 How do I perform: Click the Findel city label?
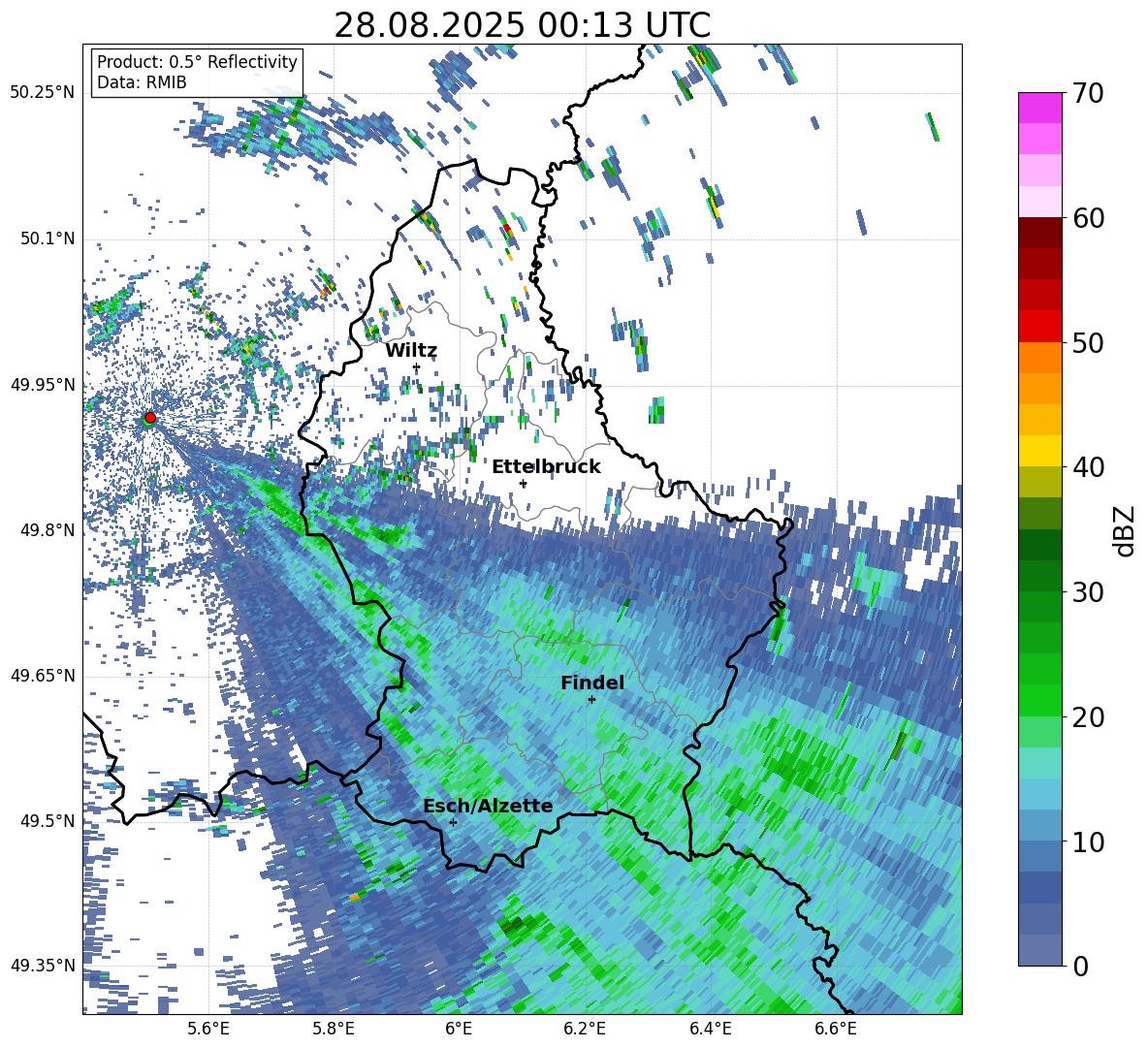(592, 683)
